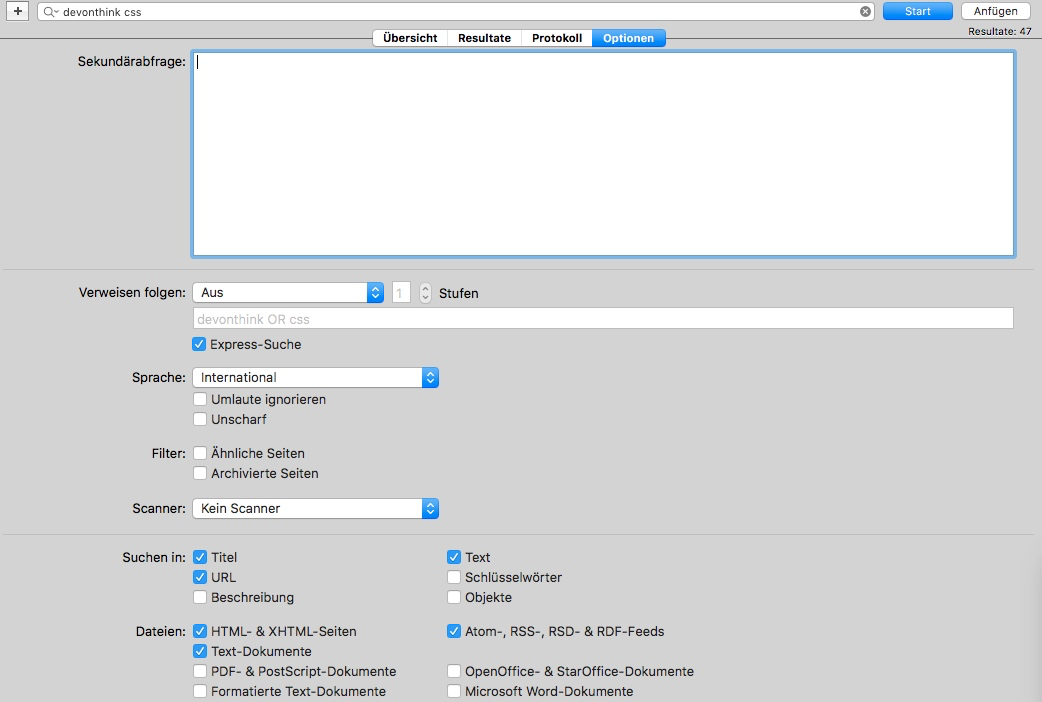Show the Protokoll tab

(x=556, y=38)
